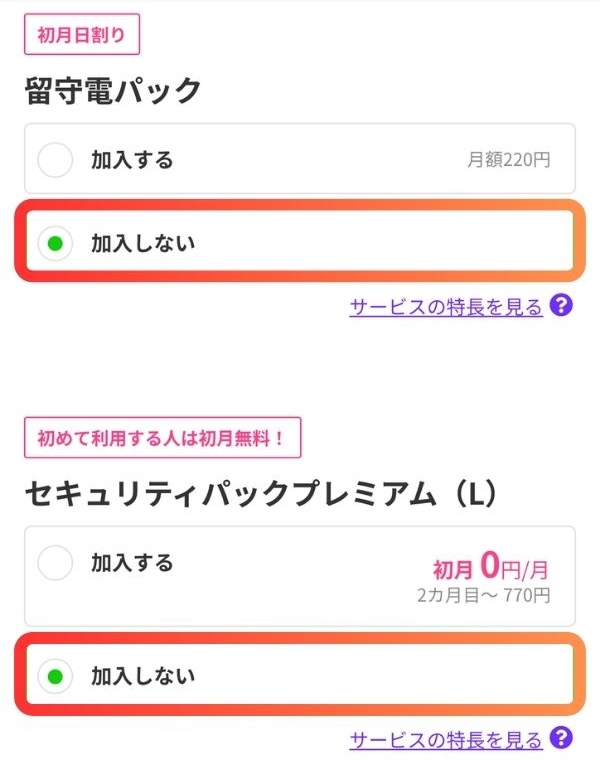
Task: Click the 月額220円 price text
Action: [x=508, y=160]
